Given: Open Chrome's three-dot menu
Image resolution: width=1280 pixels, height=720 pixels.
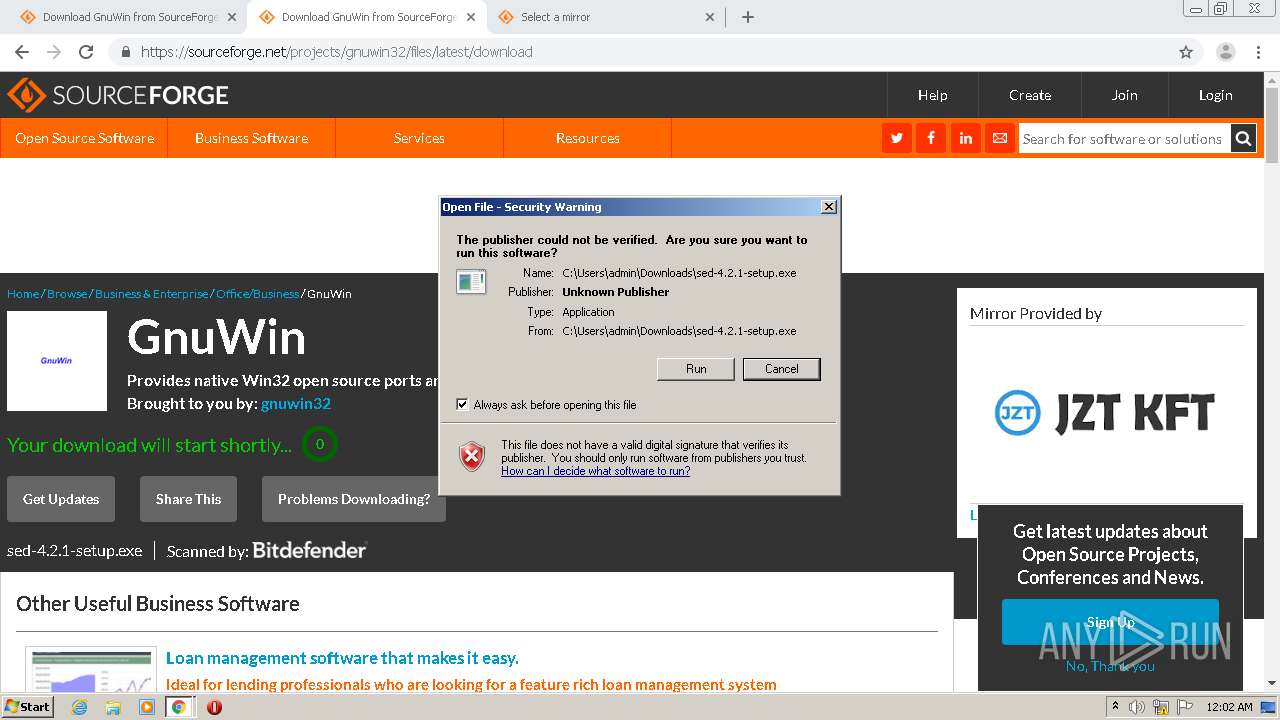Looking at the screenshot, I should pyautogui.click(x=1258, y=52).
